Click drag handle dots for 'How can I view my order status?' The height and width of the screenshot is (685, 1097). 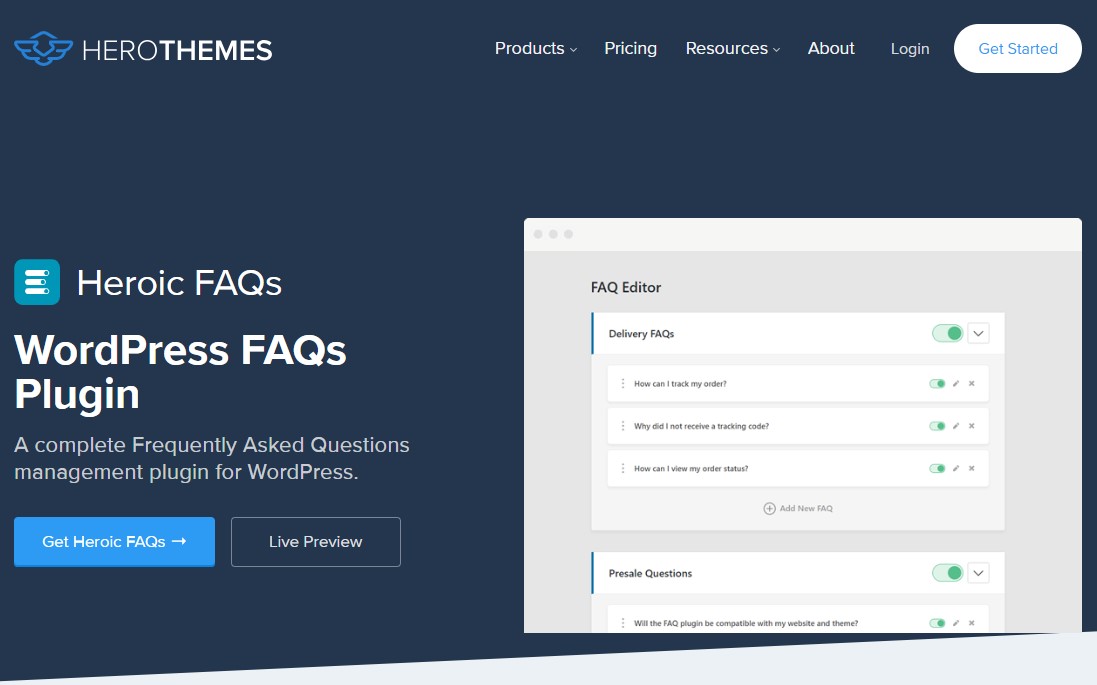(623, 469)
